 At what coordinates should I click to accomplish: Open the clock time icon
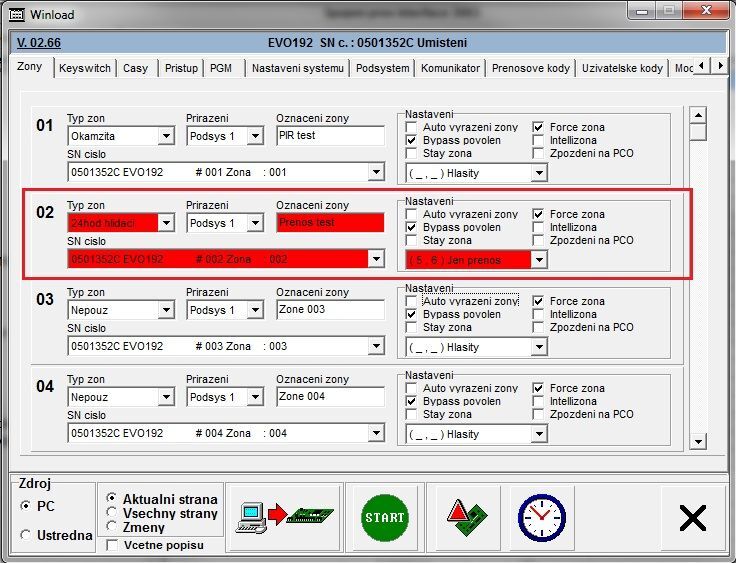tap(541, 517)
